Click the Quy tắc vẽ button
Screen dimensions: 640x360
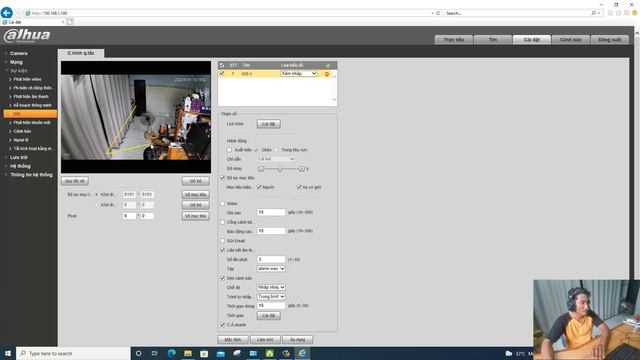[75, 181]
